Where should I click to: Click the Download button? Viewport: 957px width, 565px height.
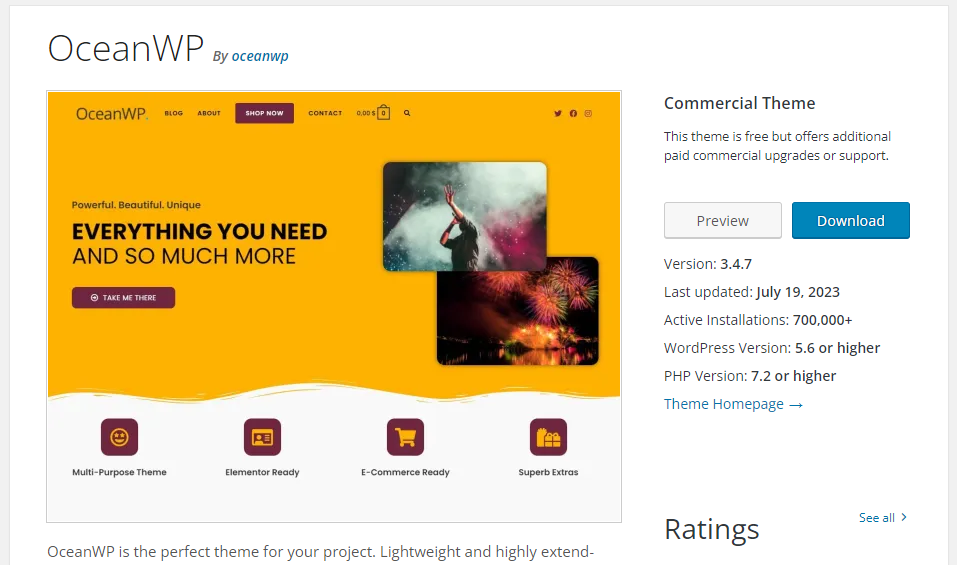850,220
